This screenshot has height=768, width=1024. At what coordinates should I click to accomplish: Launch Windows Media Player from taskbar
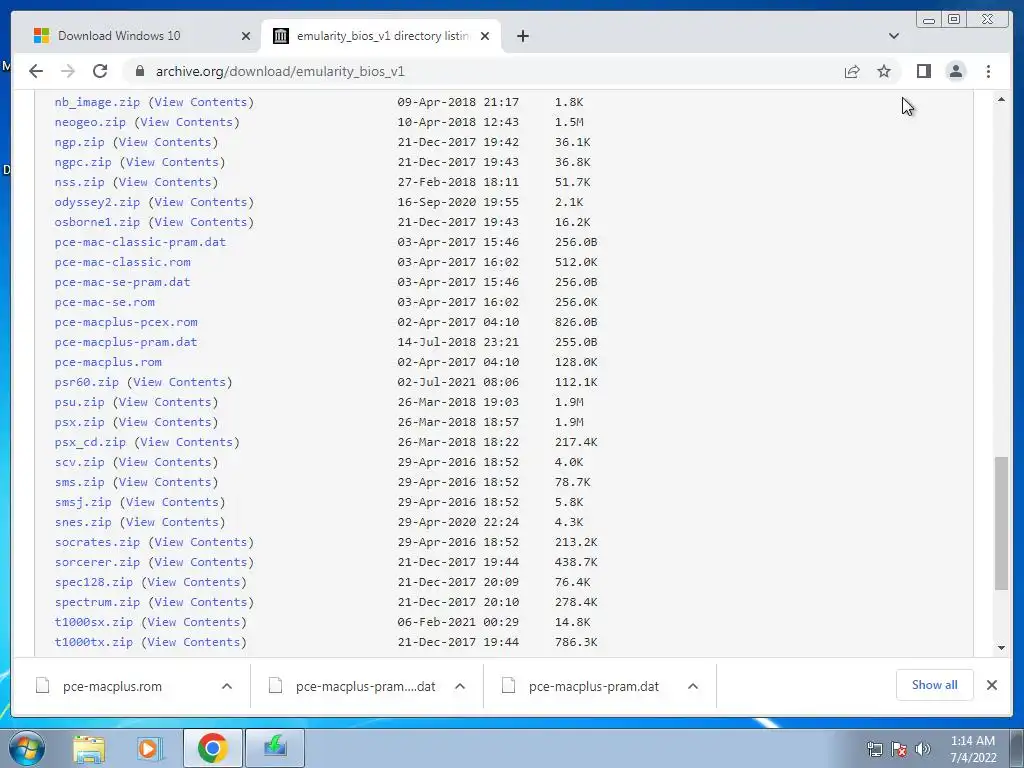149,748
